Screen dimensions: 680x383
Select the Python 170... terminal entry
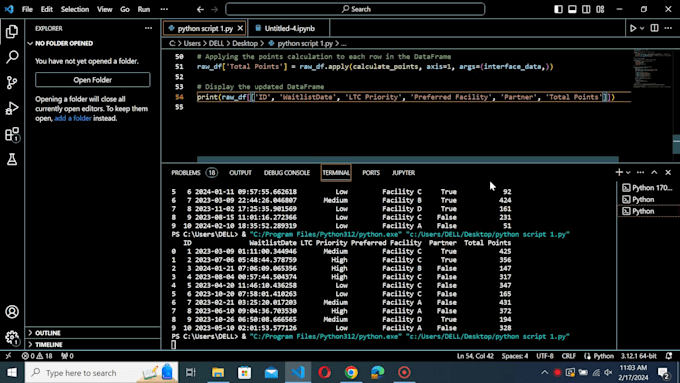pyautogui.click(x=648, y=187)
